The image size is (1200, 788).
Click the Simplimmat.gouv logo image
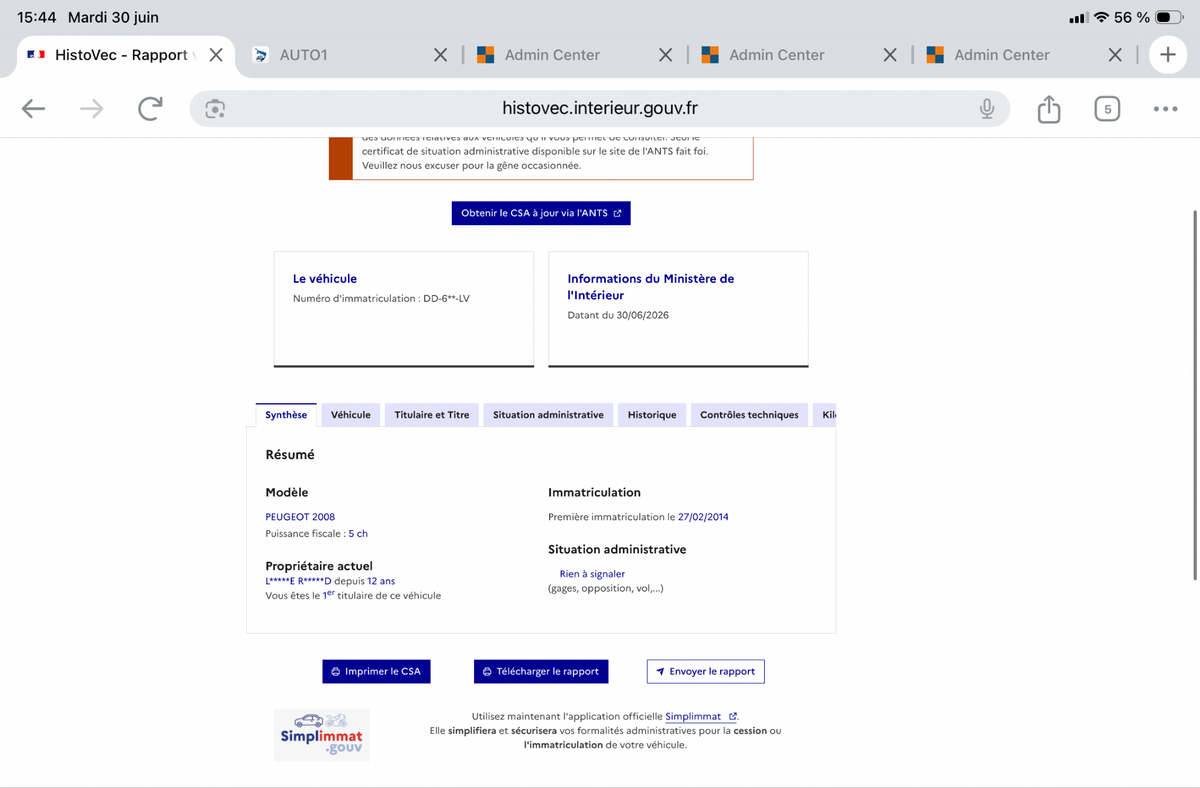point(322,736)
